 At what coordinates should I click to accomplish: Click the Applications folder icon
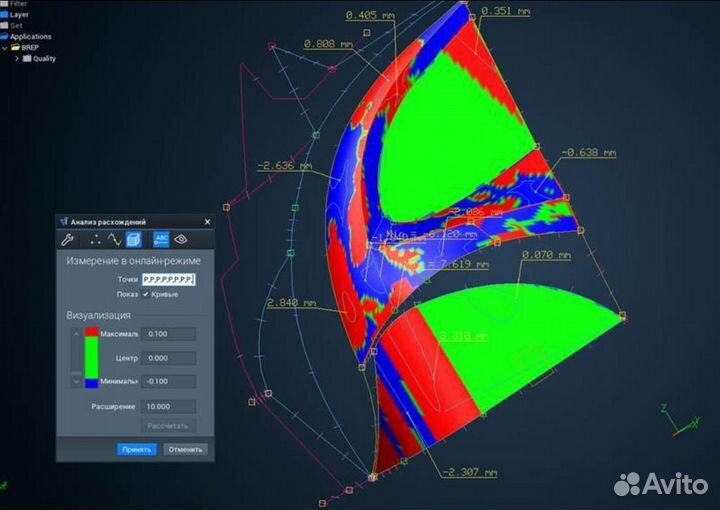(4, 37)
